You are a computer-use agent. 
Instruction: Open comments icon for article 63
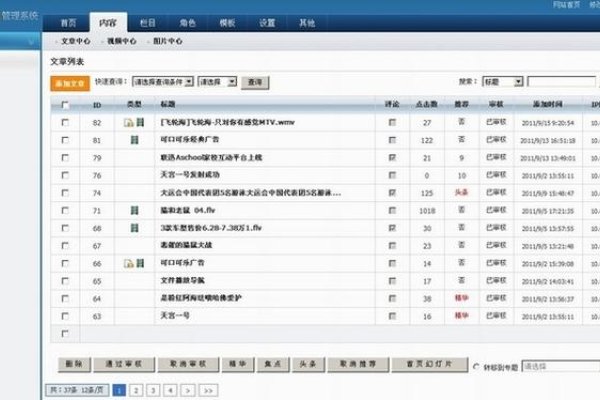392,316
